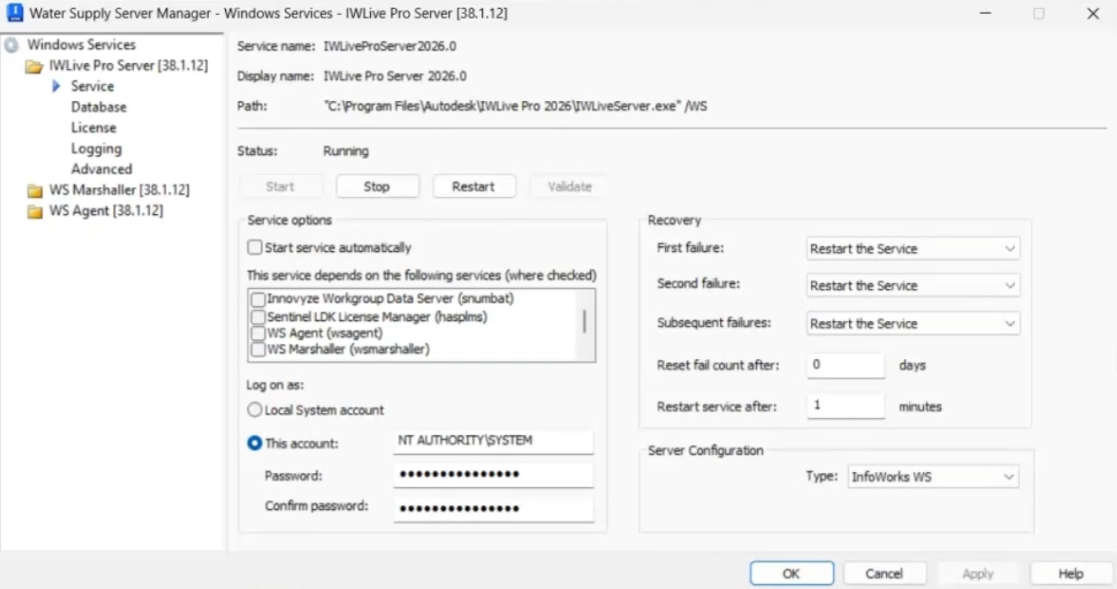Click the Running status text
1117x589 pixels.
pos(346,151)
